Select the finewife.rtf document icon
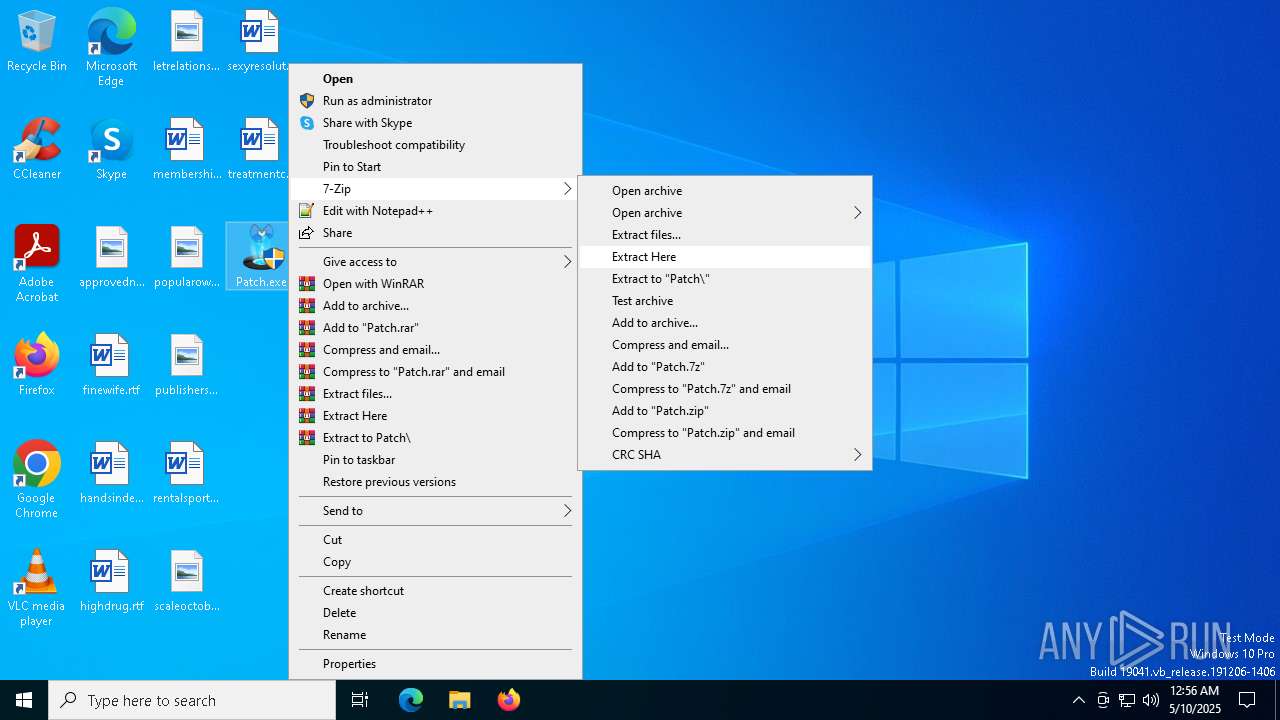1280x720 pixels. (111, 365)
